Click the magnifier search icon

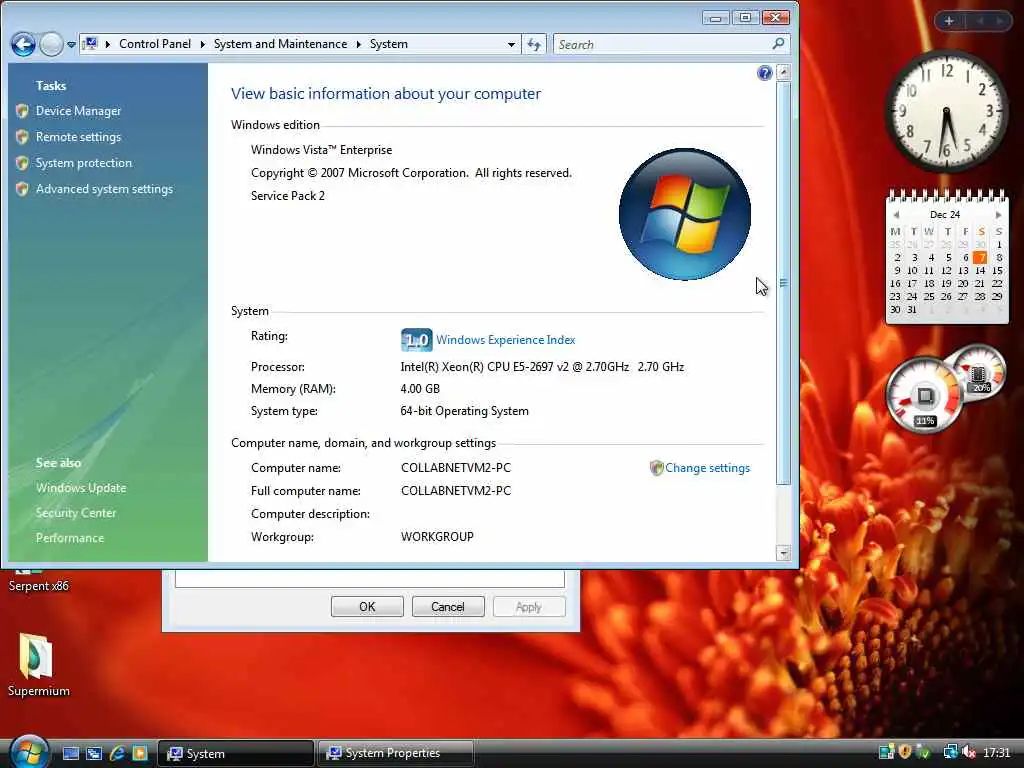click(778, 44)
